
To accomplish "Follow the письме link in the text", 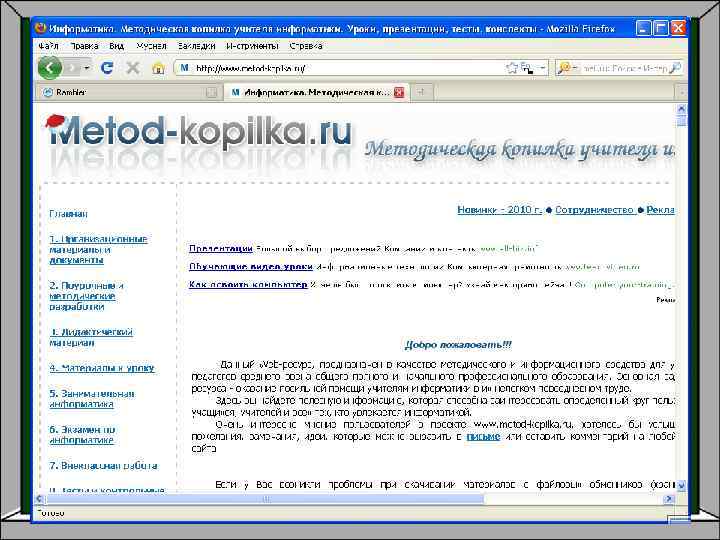I will (x=483, y=436).
